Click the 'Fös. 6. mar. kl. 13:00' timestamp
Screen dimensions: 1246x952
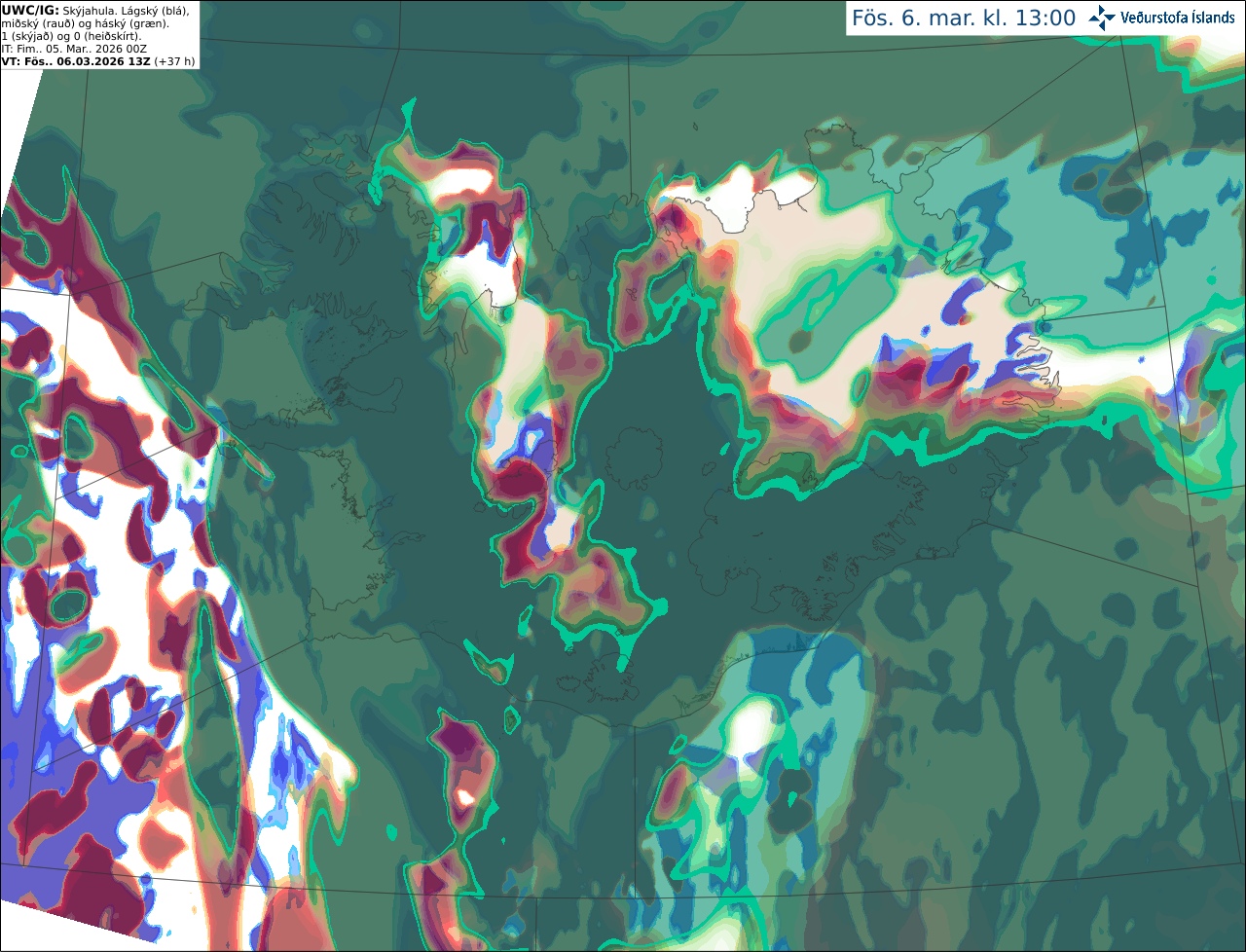964,18
